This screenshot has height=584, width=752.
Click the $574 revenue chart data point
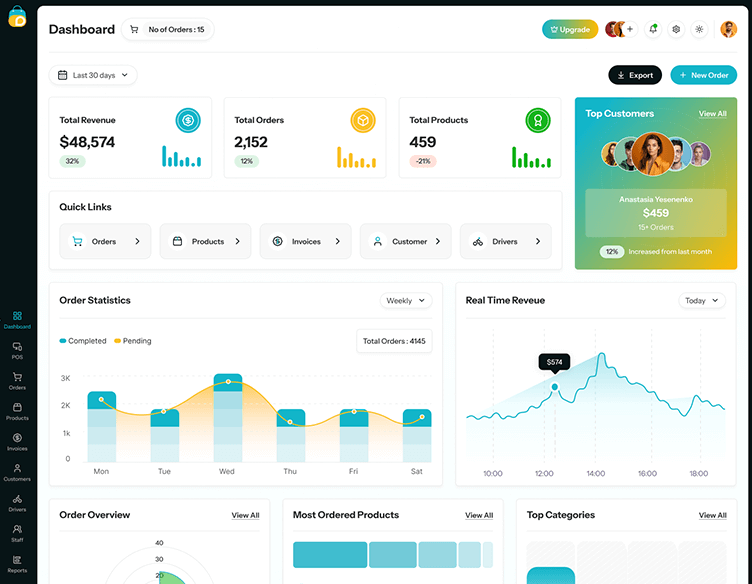554,387
